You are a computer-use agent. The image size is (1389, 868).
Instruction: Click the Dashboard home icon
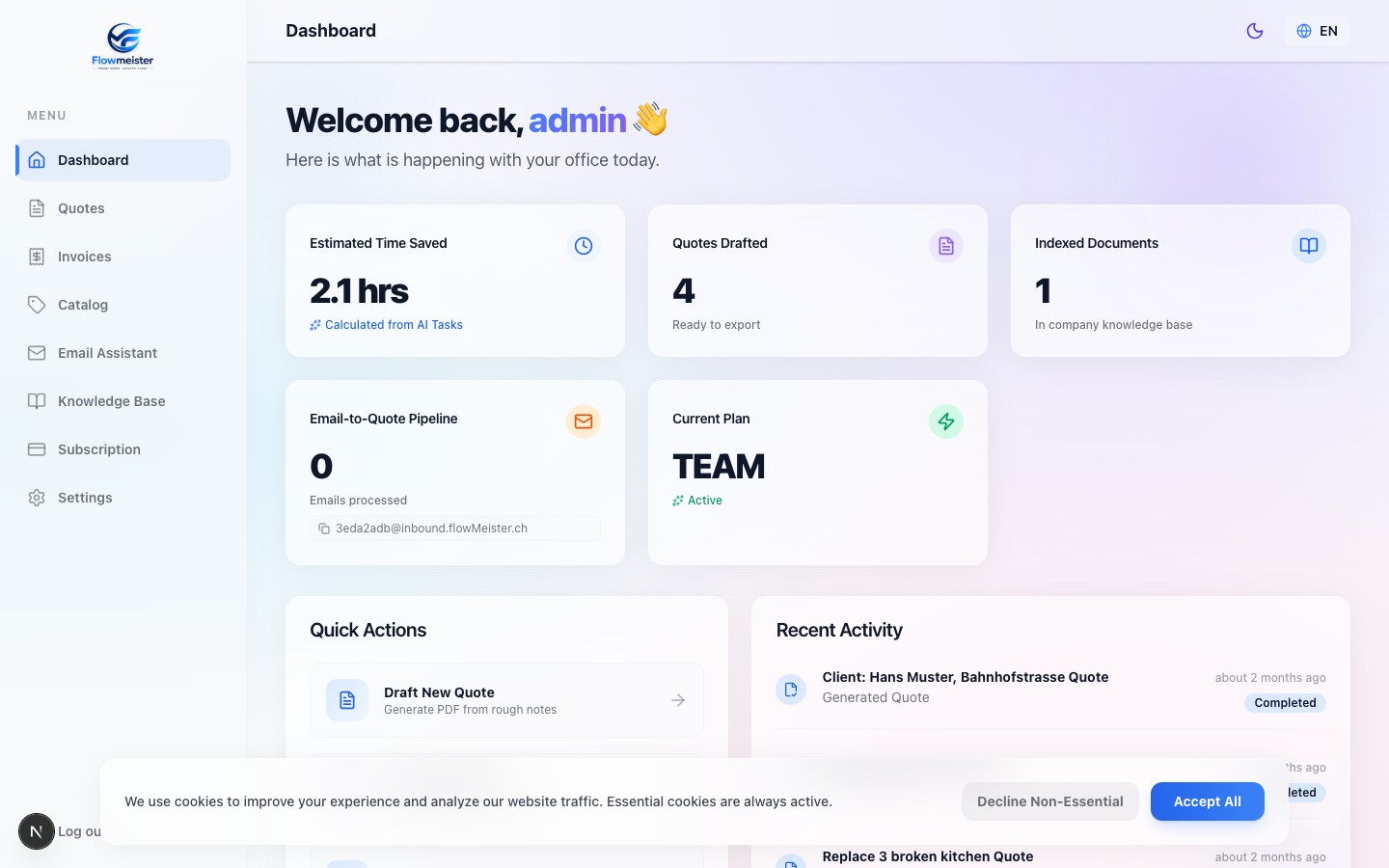click(37, 160)
